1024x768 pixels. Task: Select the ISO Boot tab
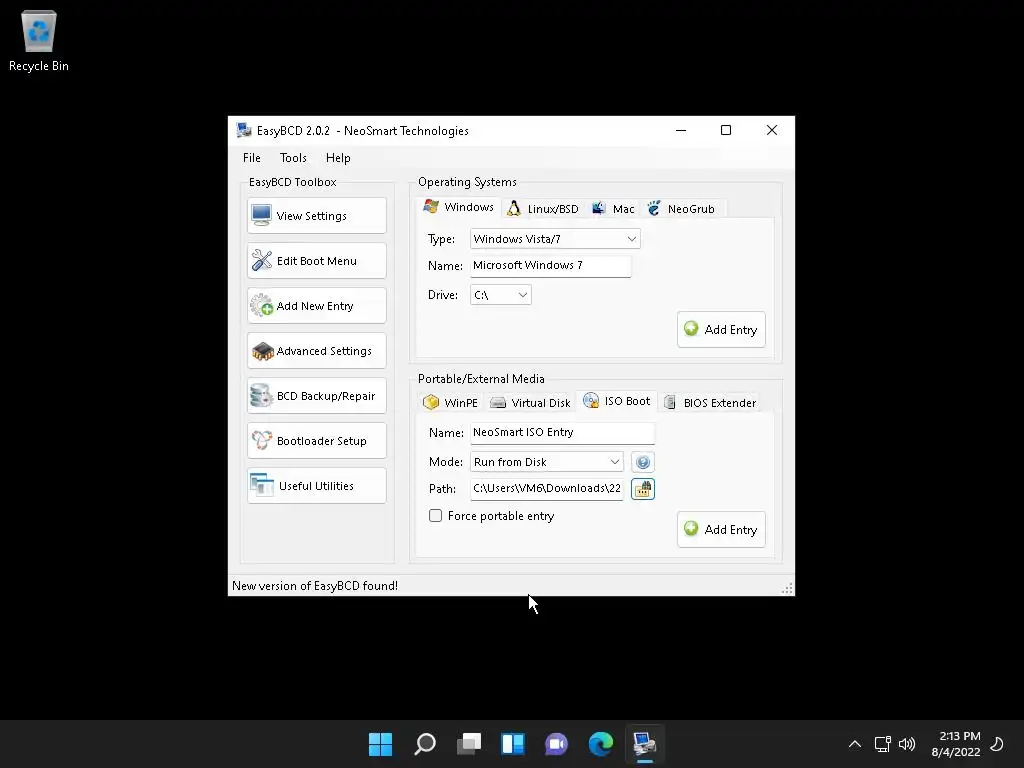pyautogui.click(x=616, y=401)
